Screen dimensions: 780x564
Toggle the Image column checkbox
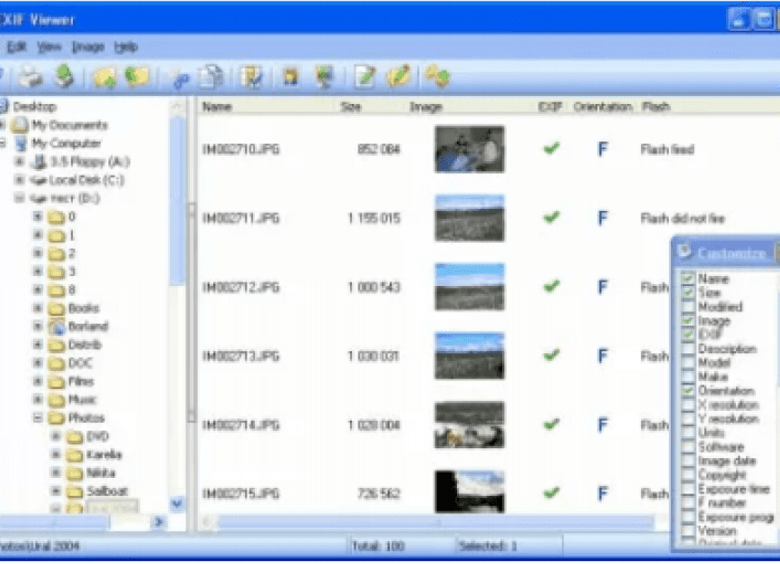click(688, 320)
